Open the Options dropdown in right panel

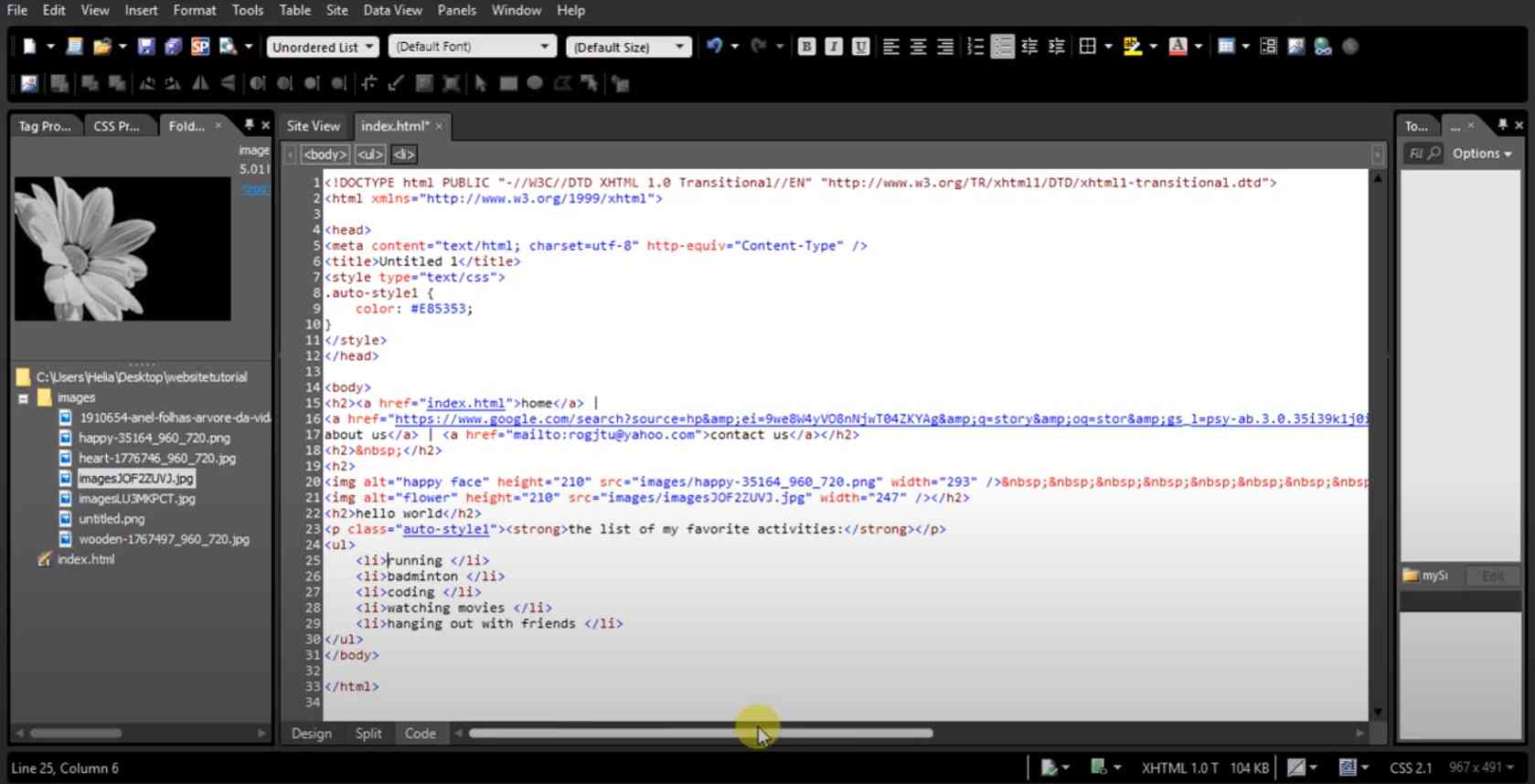[1482, 154]
